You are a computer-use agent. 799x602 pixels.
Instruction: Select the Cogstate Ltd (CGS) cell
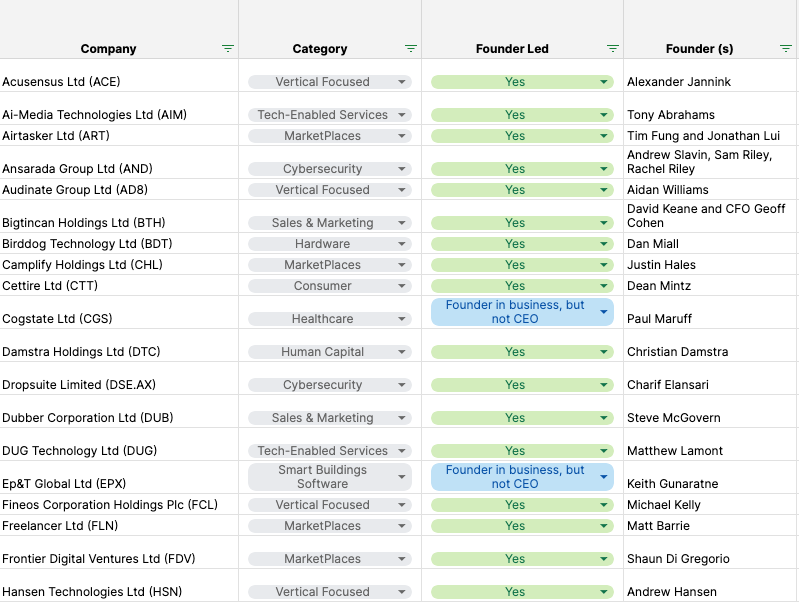[x=119, y=312]
